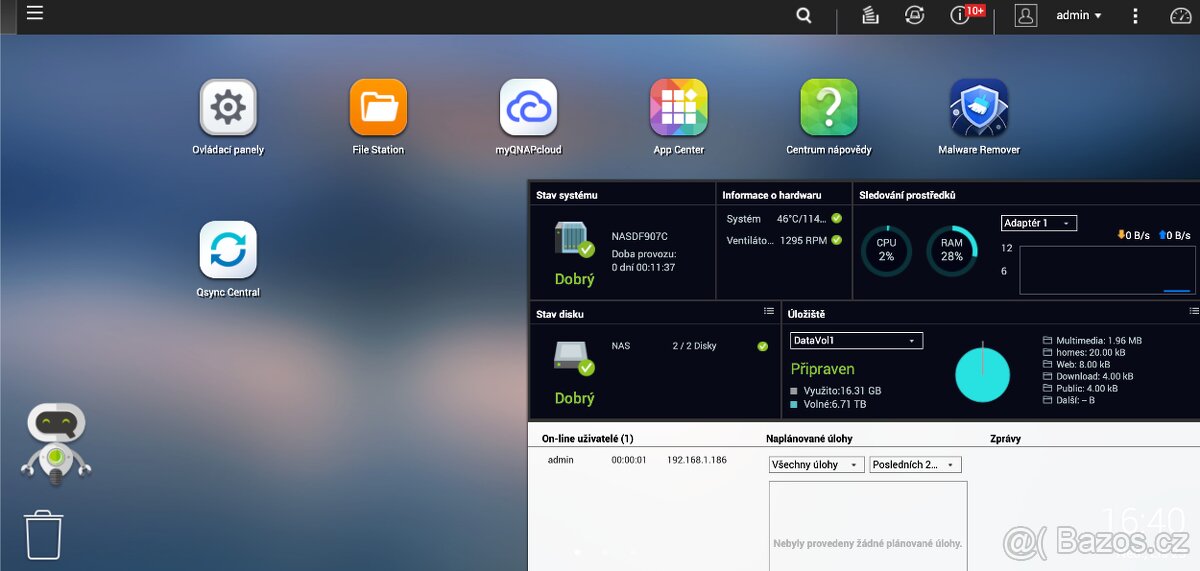Expand the Všechny úlohy dropdown
Screen dimensions: 1200x571
click(x=816, y=465)
